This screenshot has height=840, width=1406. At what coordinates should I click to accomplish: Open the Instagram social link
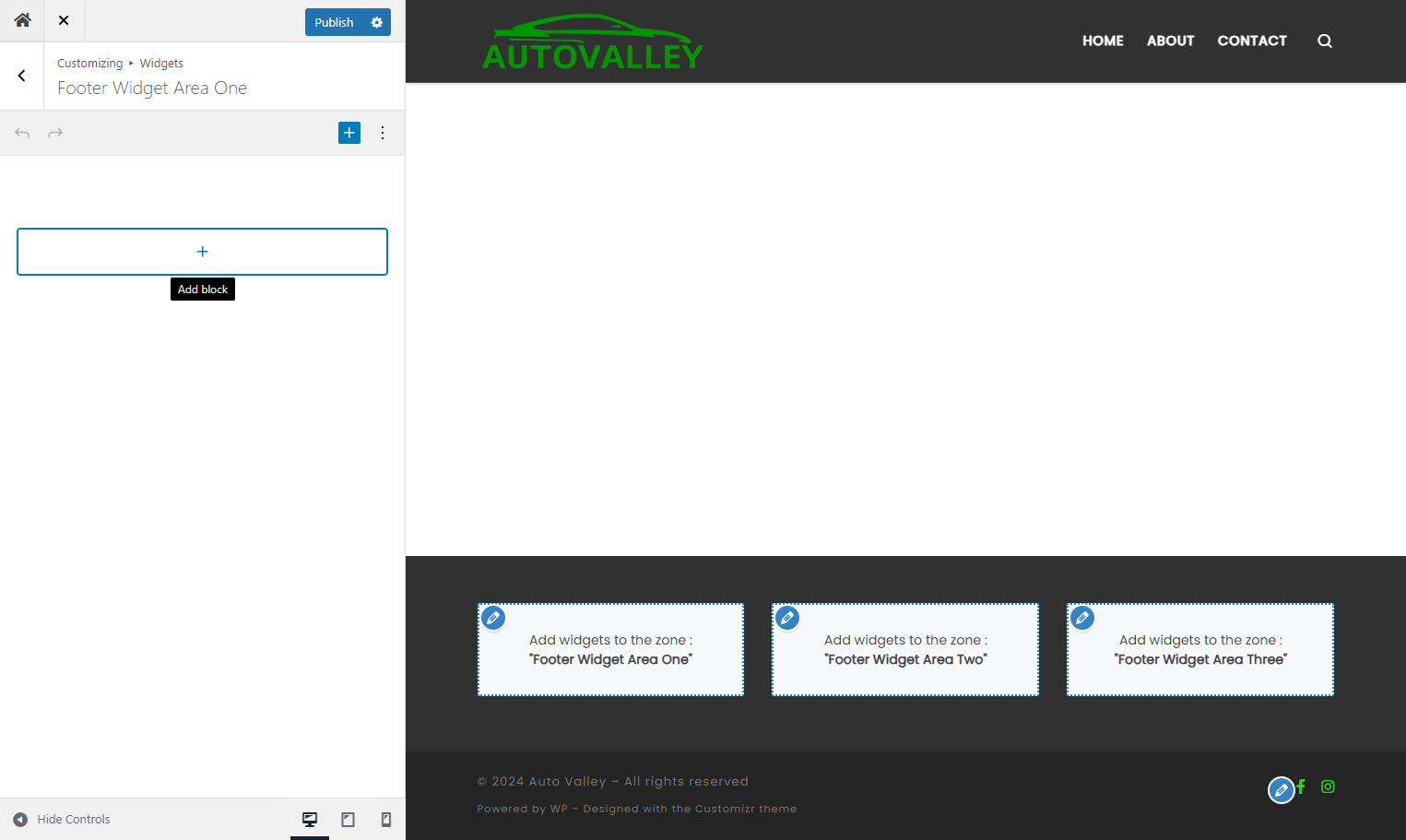[x=1328, y=787]
